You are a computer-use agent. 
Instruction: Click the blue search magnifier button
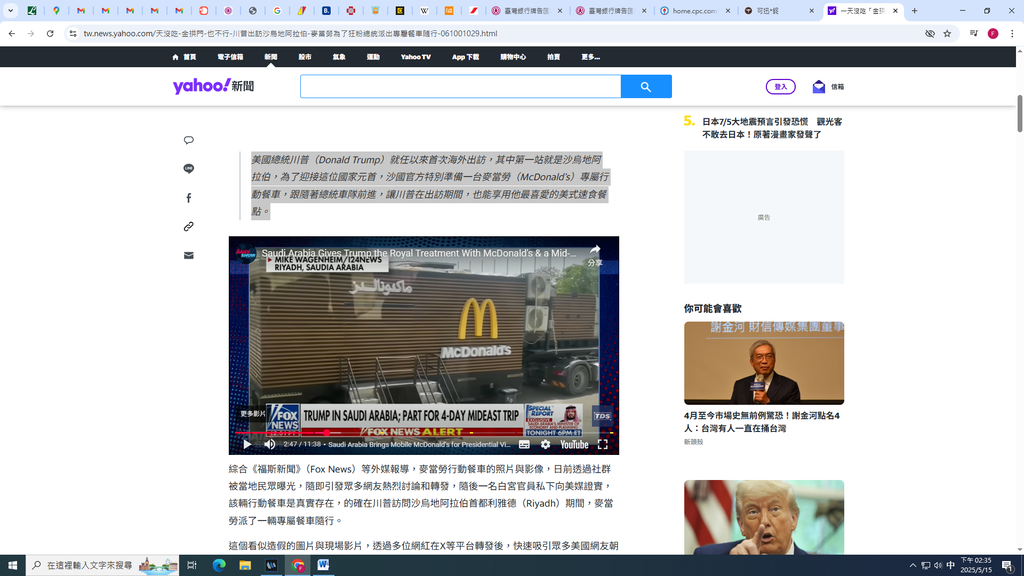tap(646, 86)
